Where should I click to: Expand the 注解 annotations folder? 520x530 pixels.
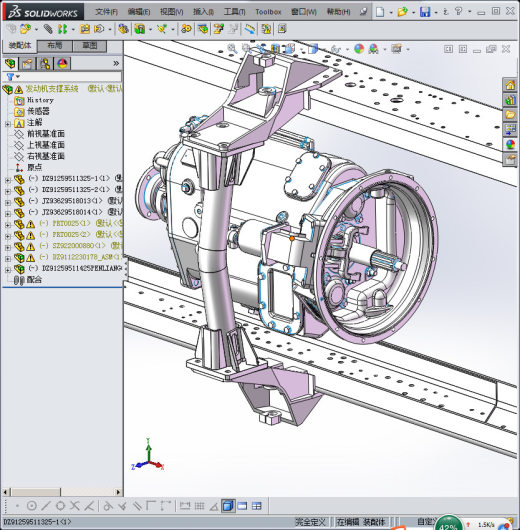[x=8, y=124]
